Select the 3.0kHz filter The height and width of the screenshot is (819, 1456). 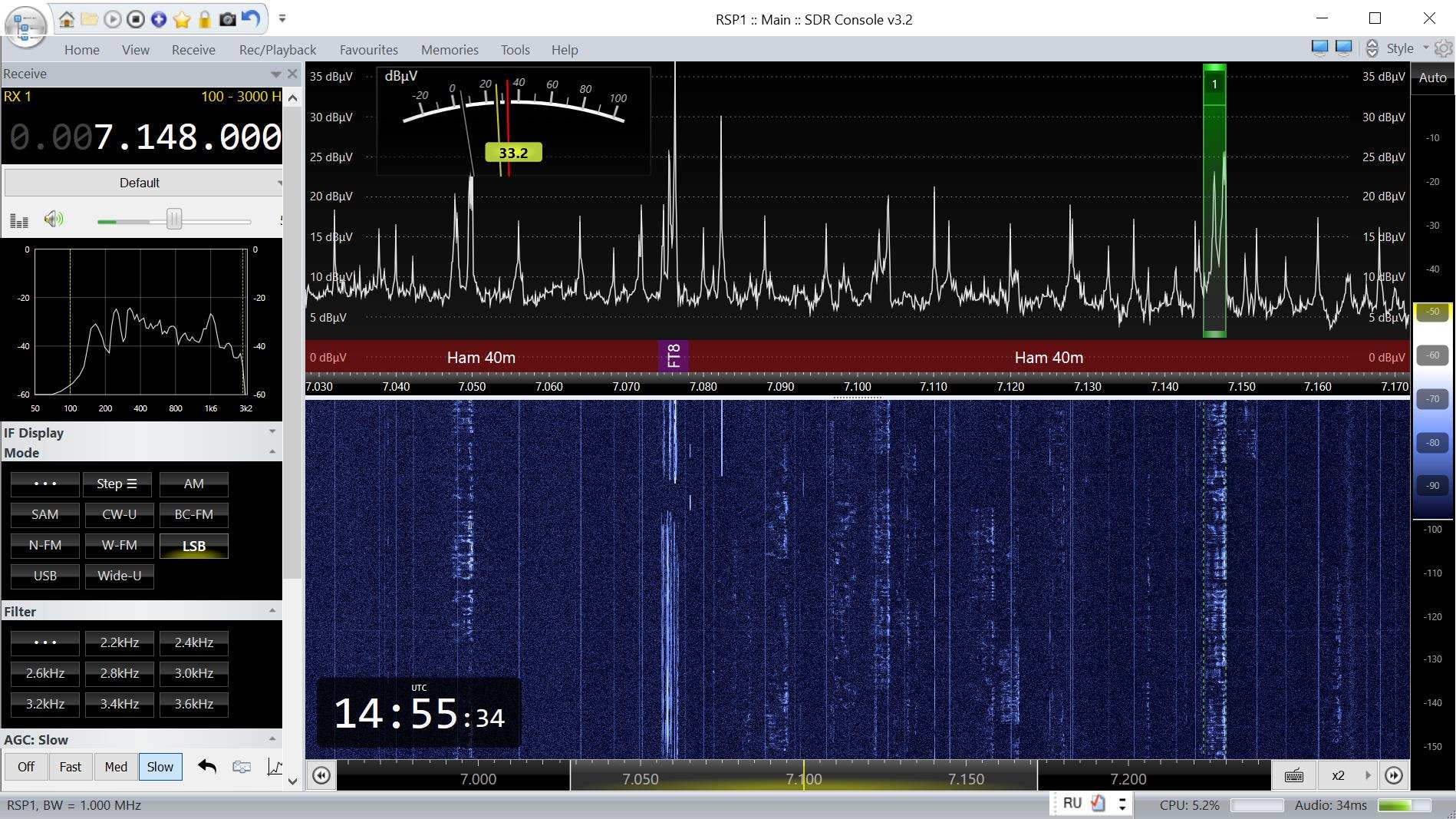click(x=194, y=673)
